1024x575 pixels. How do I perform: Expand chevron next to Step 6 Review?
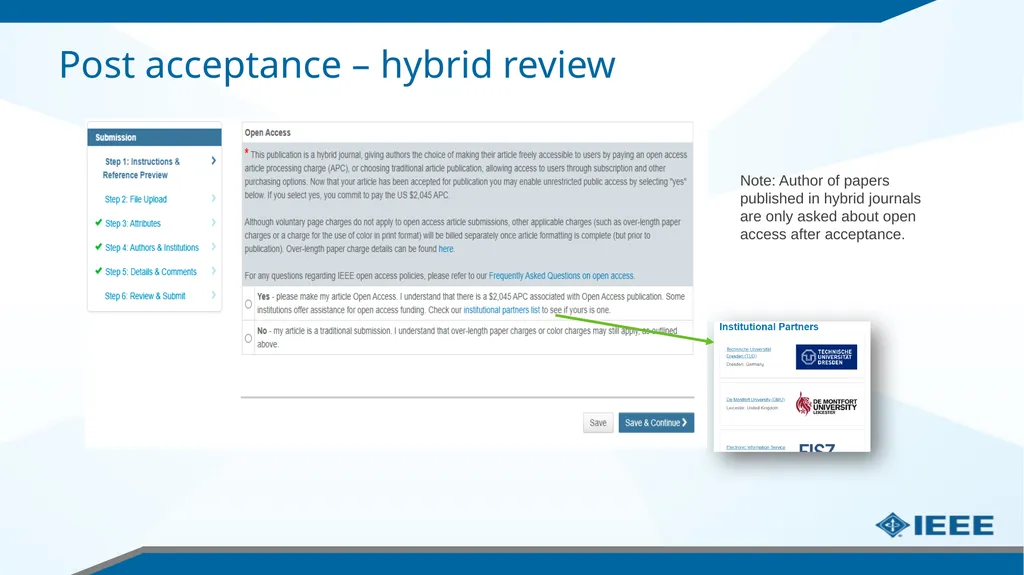coord(214,295)
